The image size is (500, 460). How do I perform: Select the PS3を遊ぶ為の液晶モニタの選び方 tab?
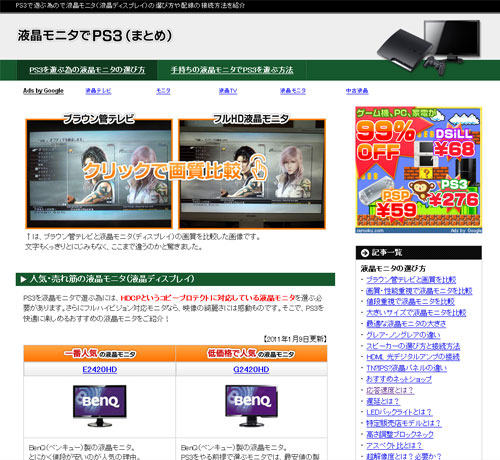click(x=87, y=70)
